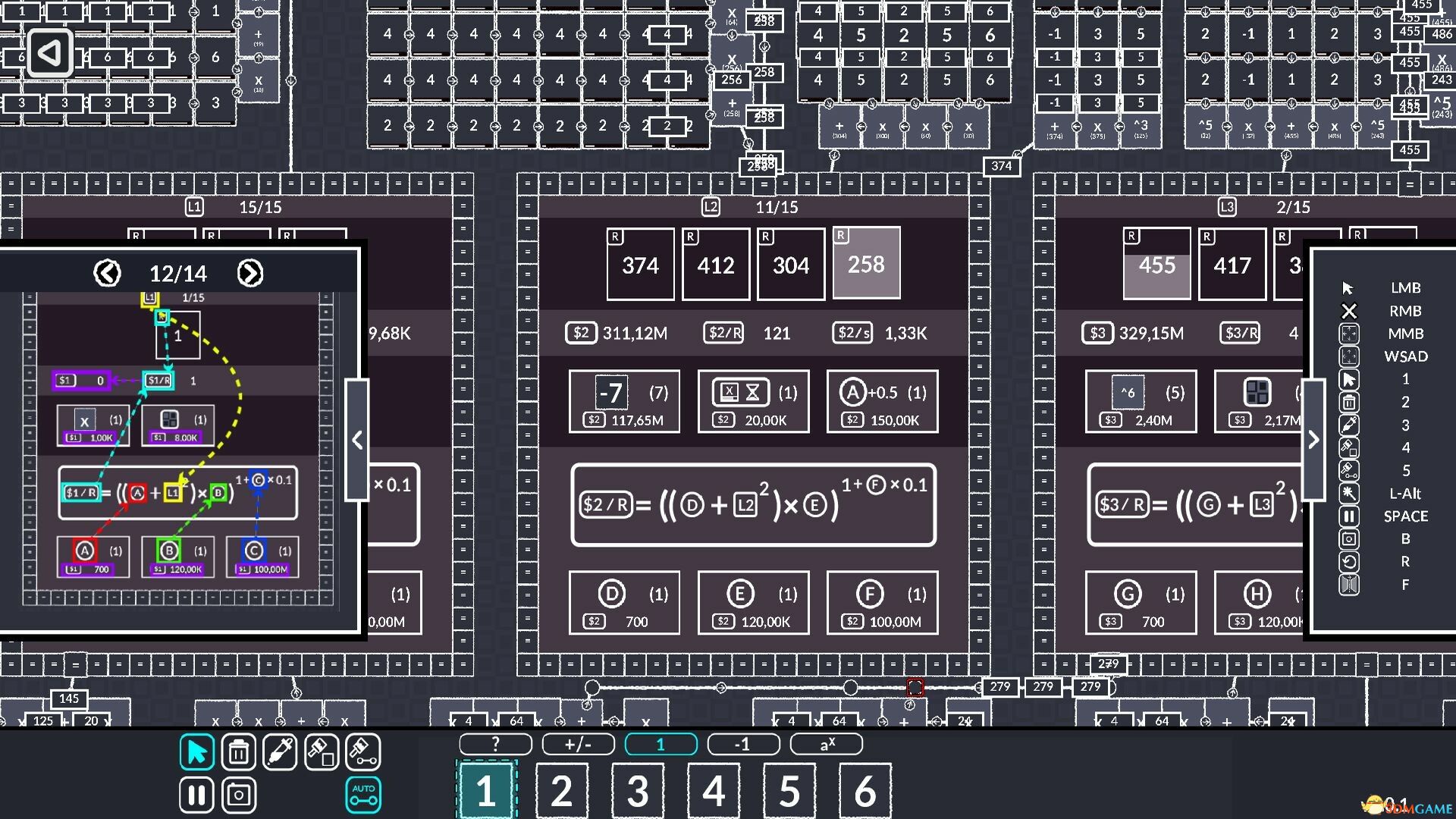Click the RMB X icon in the keybind panel
1456x819 pixels.
coord(1350,310)
